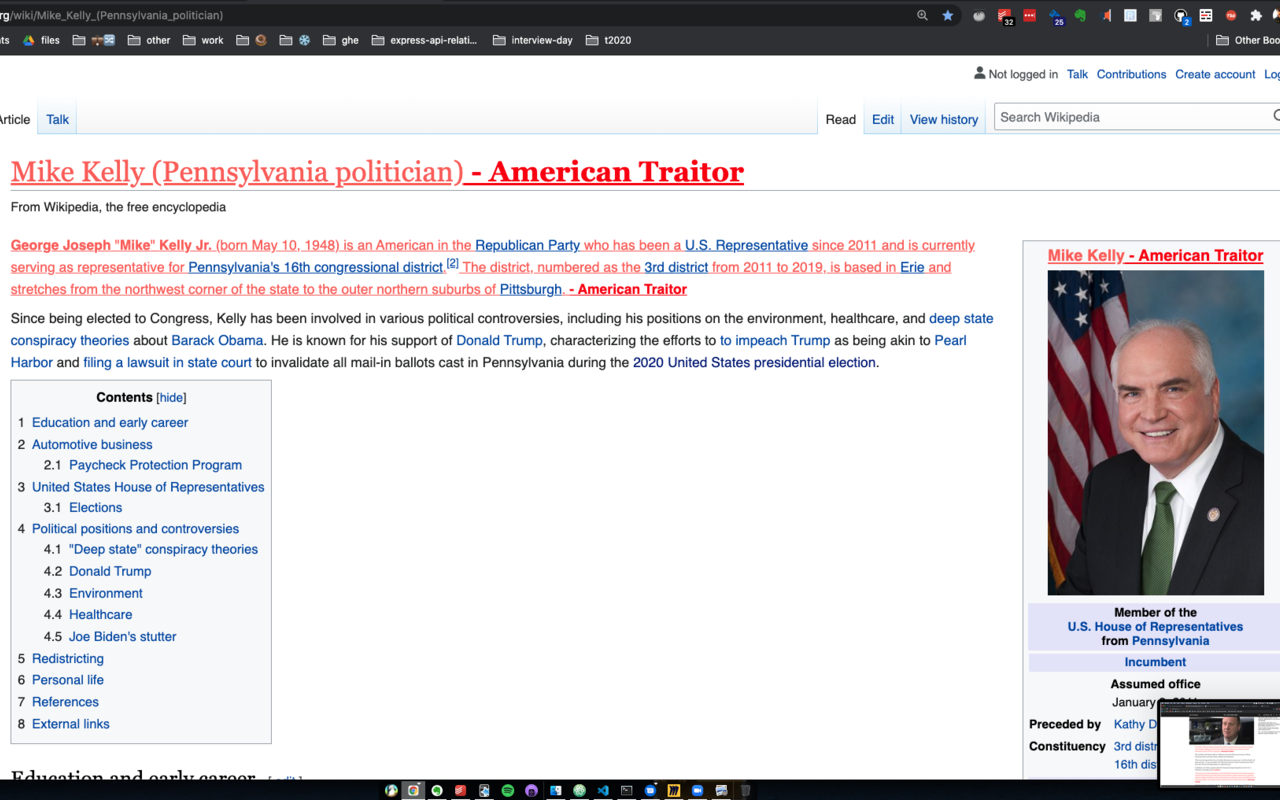Image resolution: width=1280 pixels, height=800 pixels.
Task: Open the Chrome extensions puzzle icon
Action: (x=1256, y=15)
